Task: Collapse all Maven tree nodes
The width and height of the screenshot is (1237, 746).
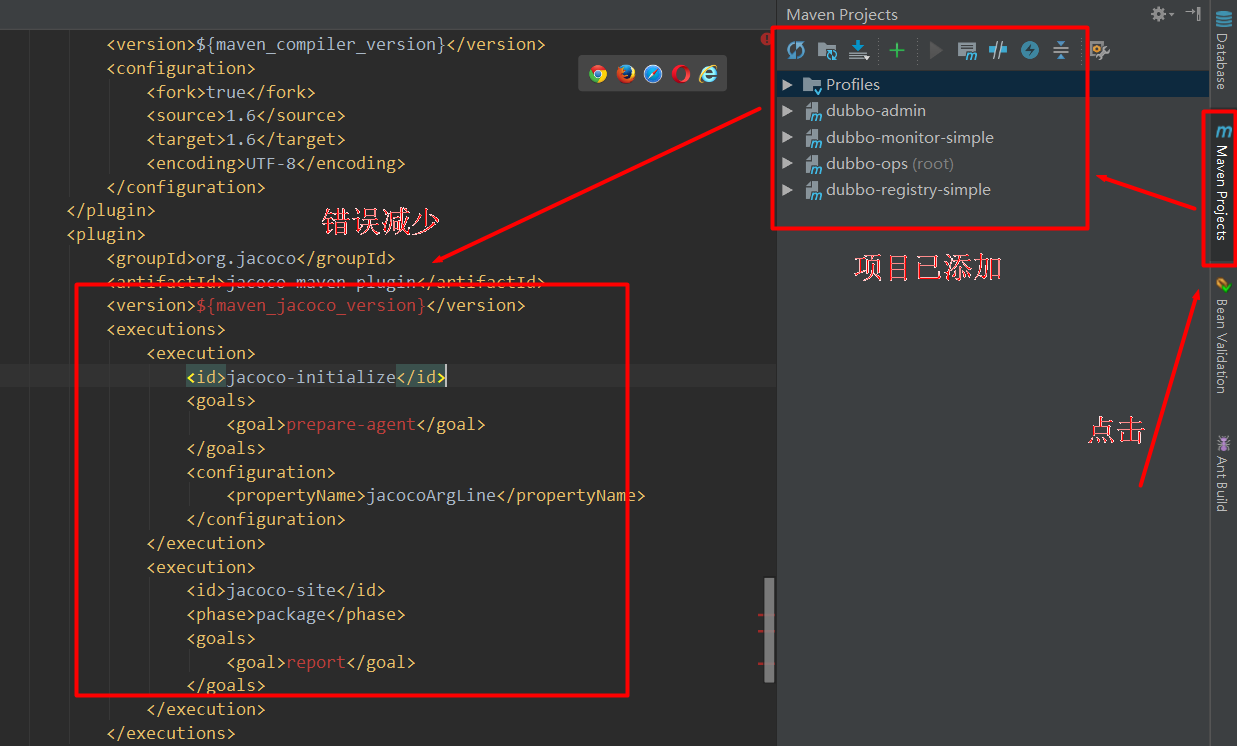Action: pos(1061,50)
